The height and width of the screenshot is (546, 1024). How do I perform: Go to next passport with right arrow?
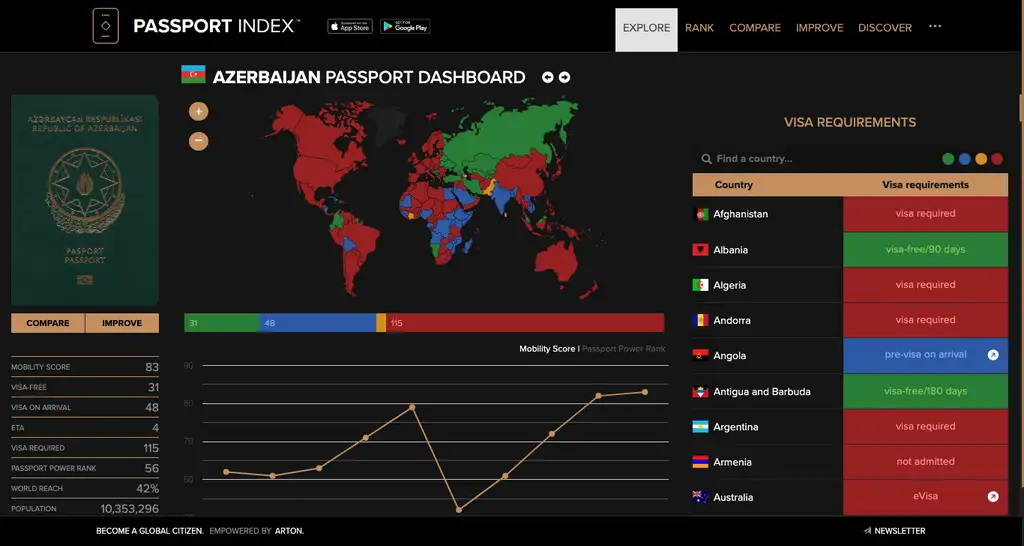click(565, 77)
